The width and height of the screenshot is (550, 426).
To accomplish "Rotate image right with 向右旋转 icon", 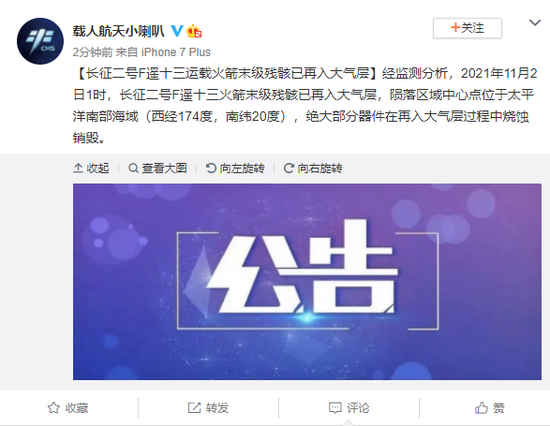I will (288, 168).
